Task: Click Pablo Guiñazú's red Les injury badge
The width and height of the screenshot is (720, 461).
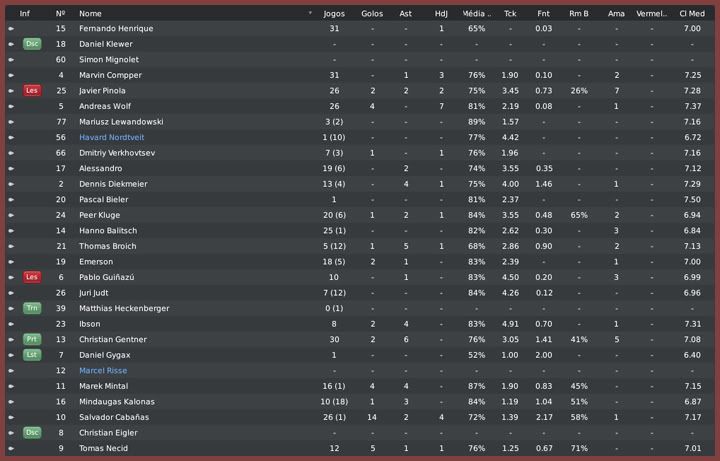Action: (32, 277)
